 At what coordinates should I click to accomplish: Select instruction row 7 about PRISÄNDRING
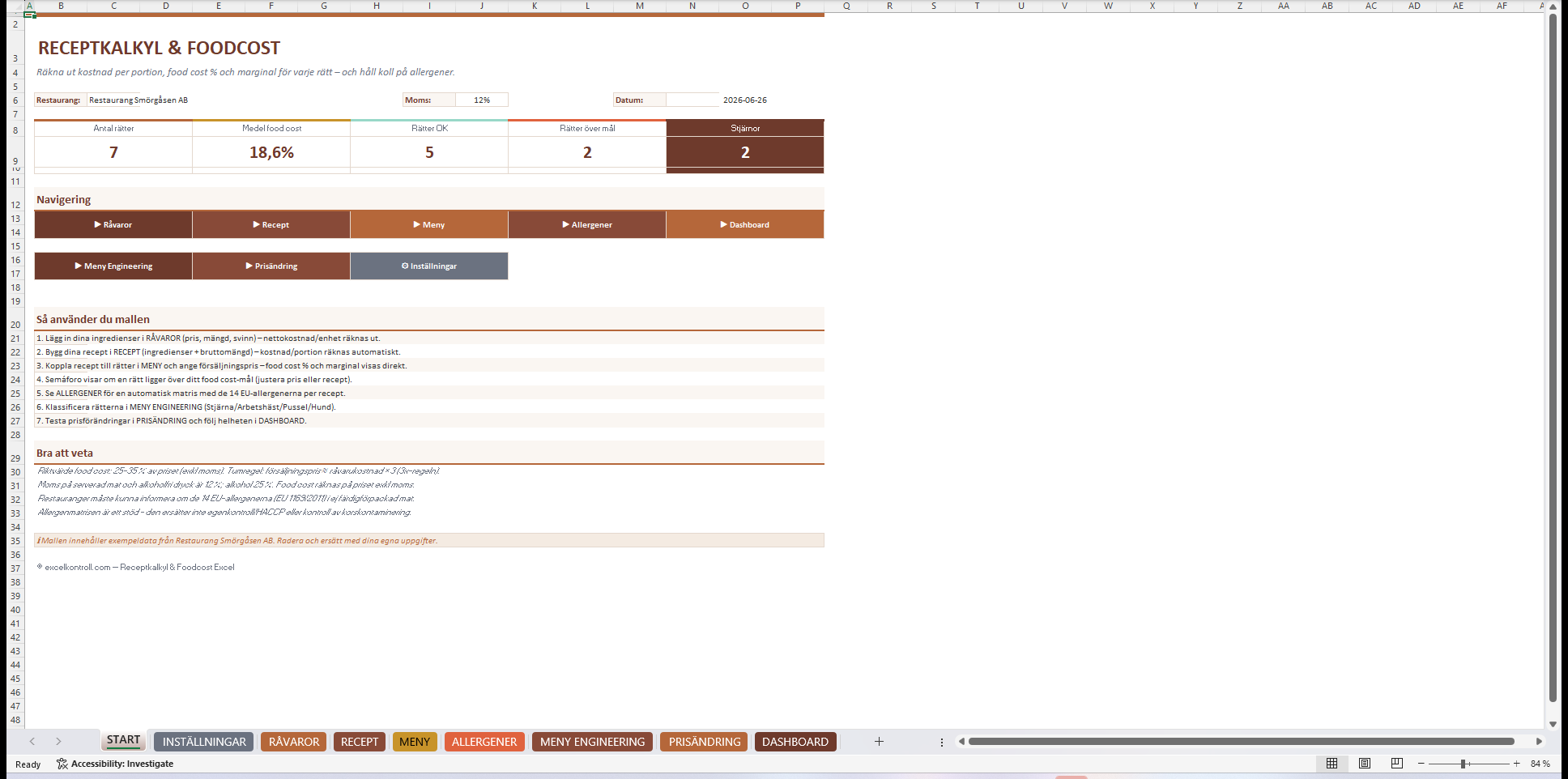[429, 421]
